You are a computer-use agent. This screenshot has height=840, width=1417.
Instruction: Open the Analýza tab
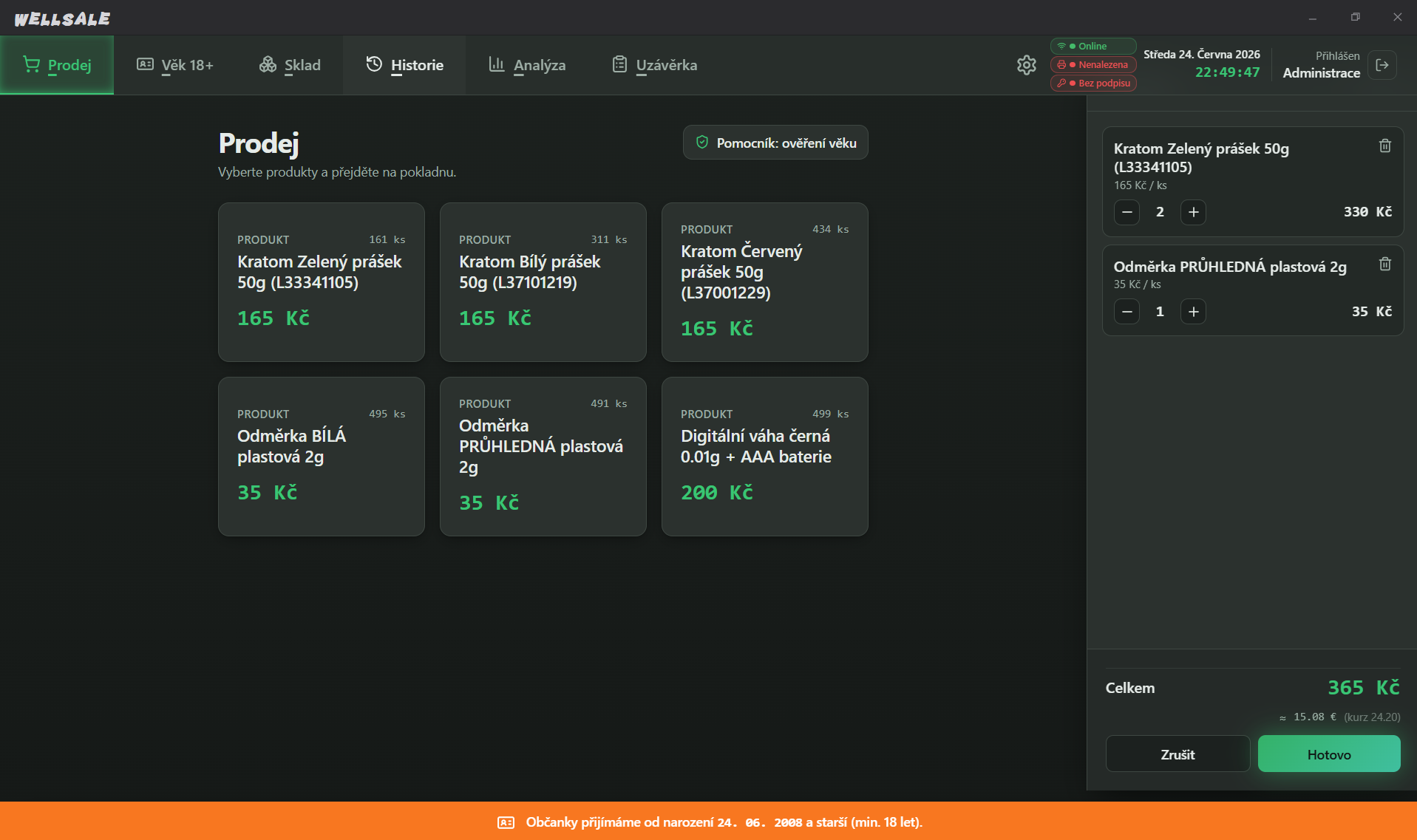(527, 65)
